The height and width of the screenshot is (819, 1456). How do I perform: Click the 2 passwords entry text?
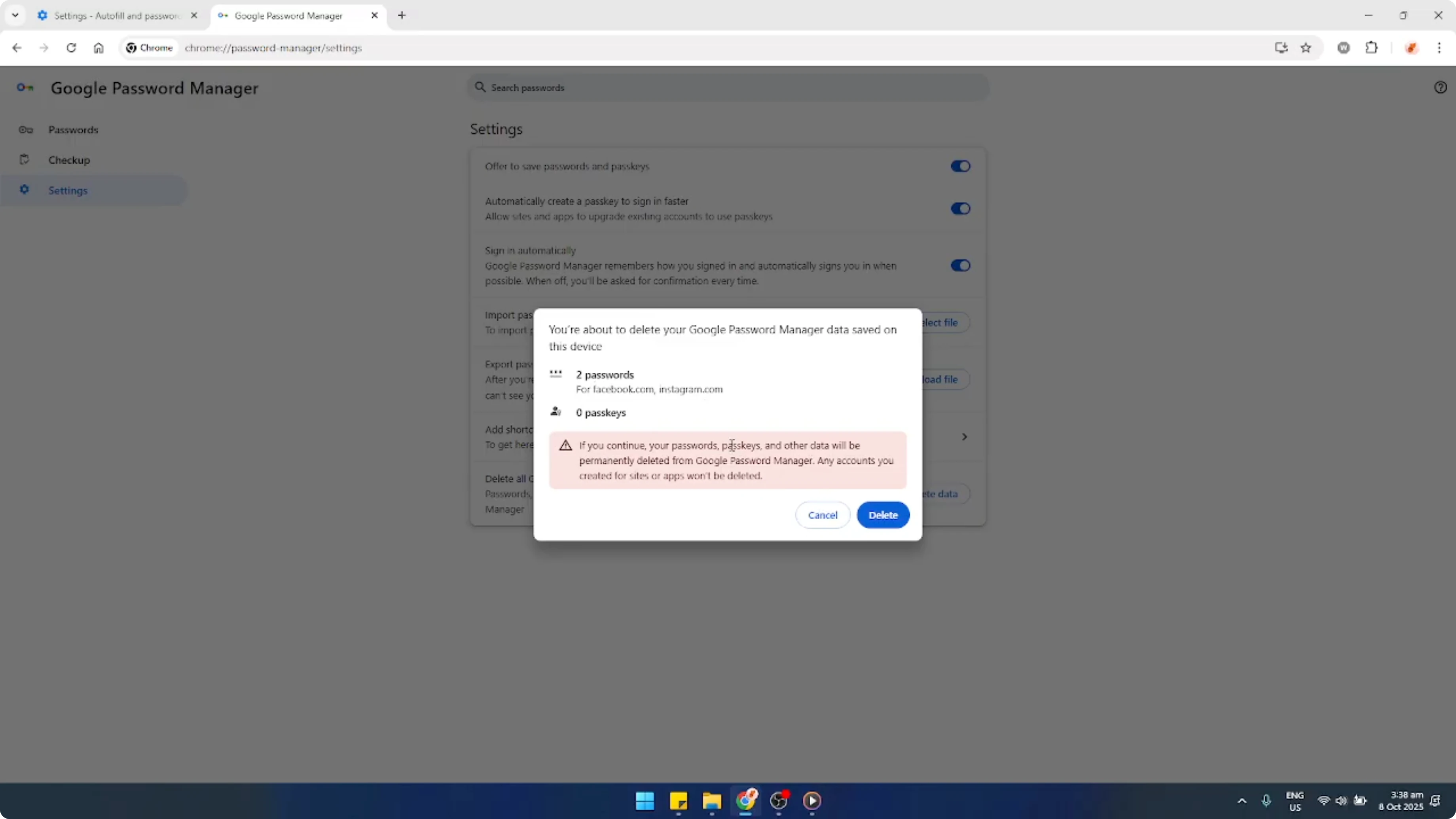605,375
